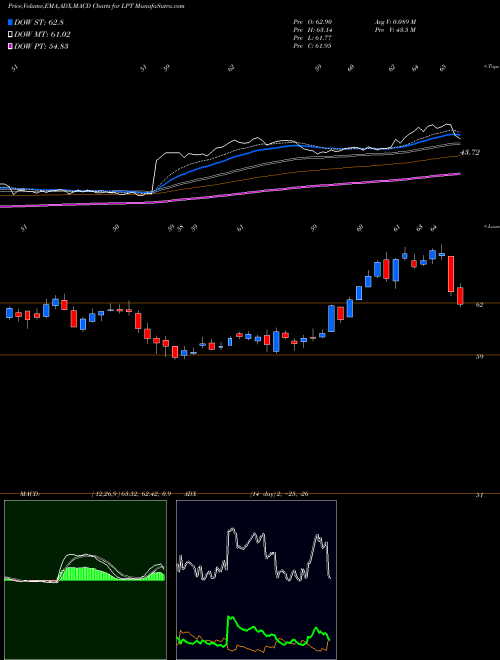Open the MACD histogram panel
The height and width of the screenshot is (660, 500).
[x=85, y=580]
